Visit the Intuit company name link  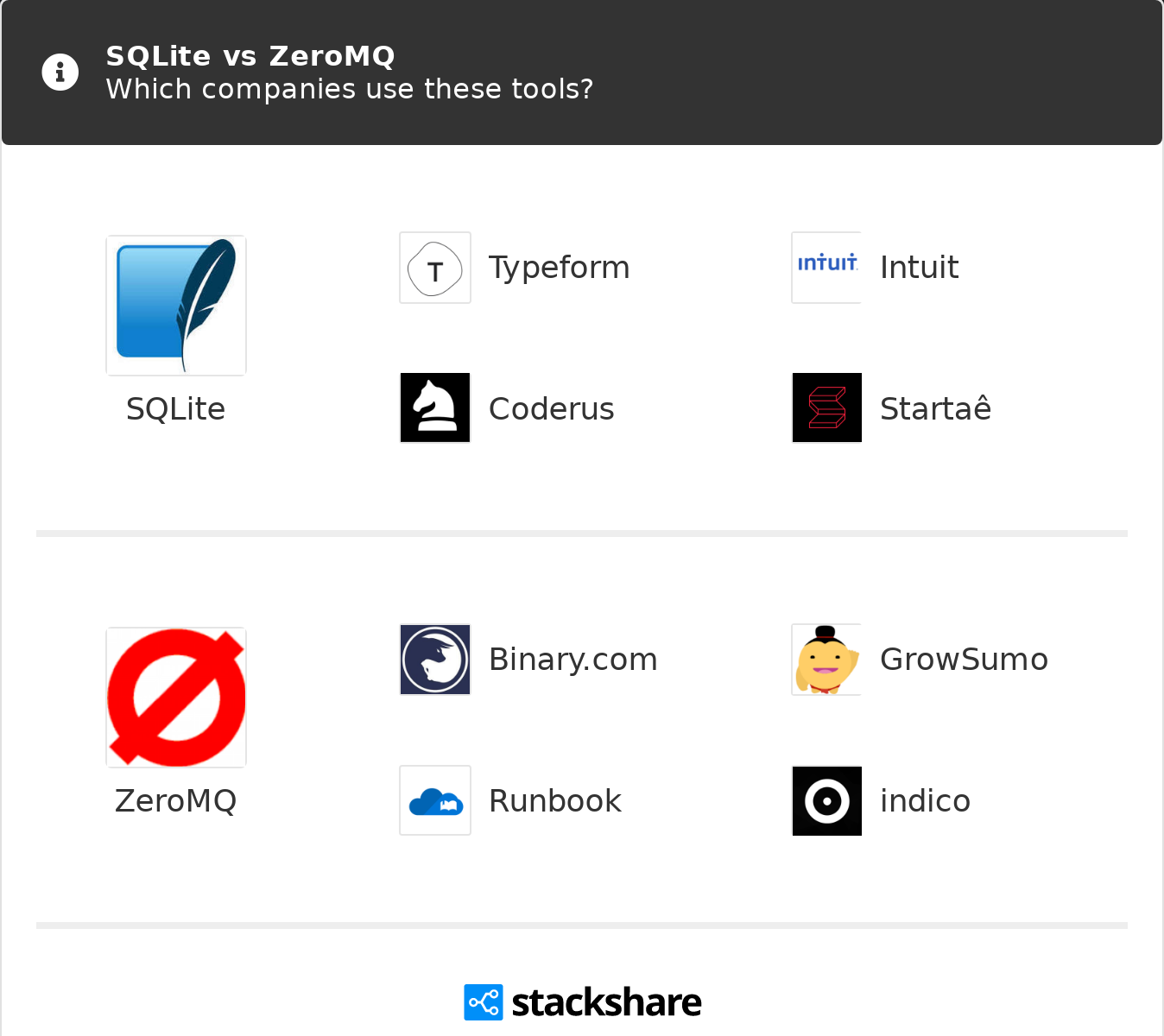point(919,268)
